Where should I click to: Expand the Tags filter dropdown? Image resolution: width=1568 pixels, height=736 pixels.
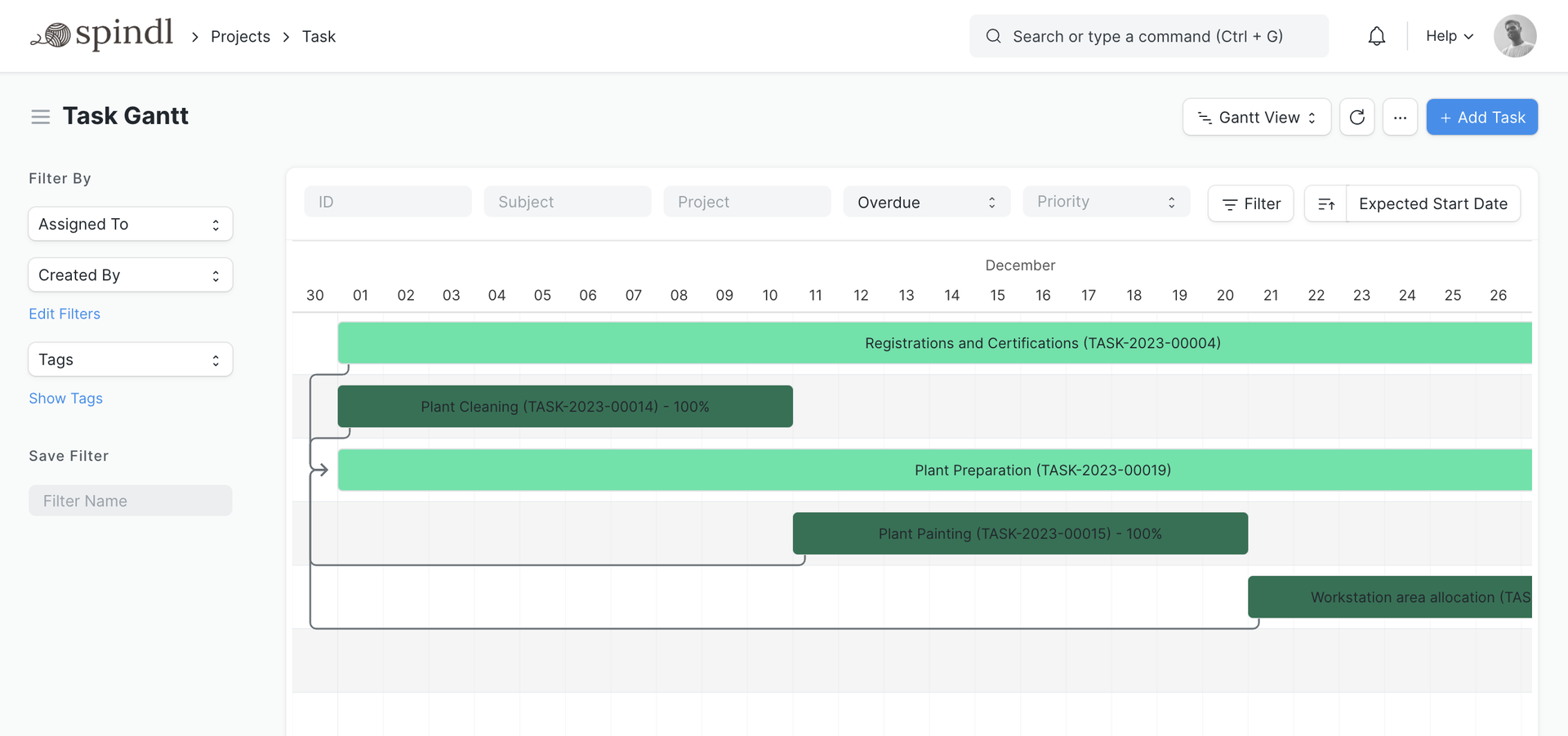pos(131,359)
